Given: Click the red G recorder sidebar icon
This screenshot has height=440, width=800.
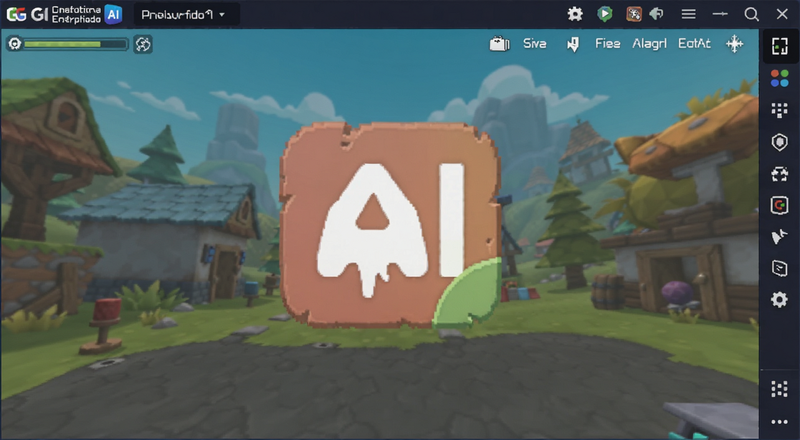Looking at the screenshot, I should [780, 205].
